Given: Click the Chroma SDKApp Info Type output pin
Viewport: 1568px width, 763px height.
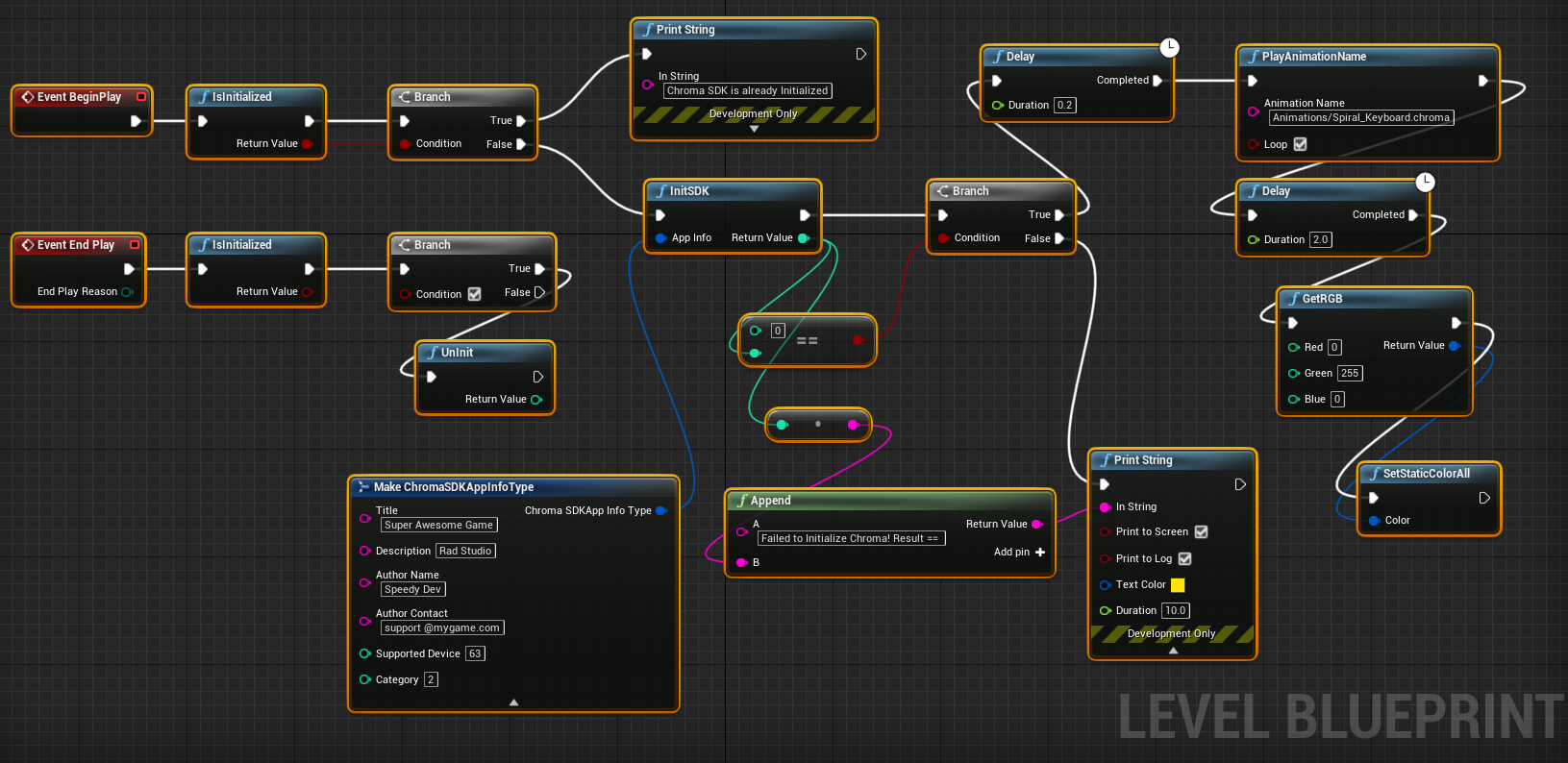Looking at the screenshot, I should point(660,511).
